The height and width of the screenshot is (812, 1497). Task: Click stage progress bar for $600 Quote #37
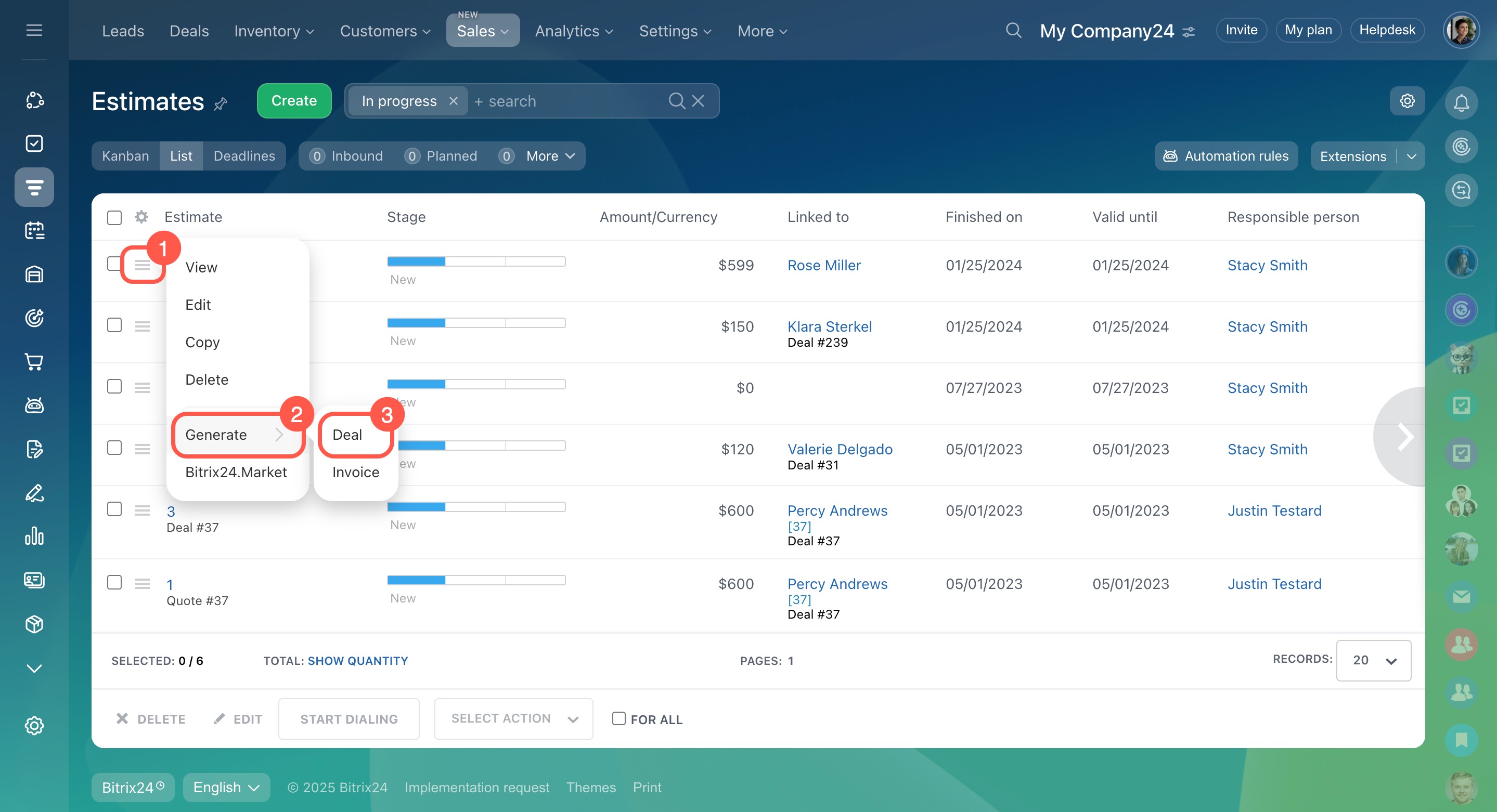476,580
